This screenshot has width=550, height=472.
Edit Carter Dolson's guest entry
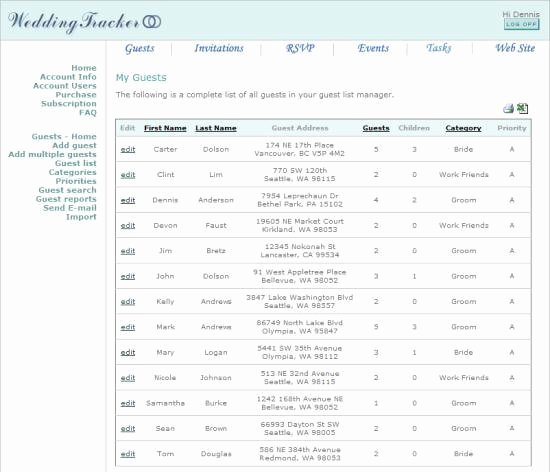tap(128, 149)
